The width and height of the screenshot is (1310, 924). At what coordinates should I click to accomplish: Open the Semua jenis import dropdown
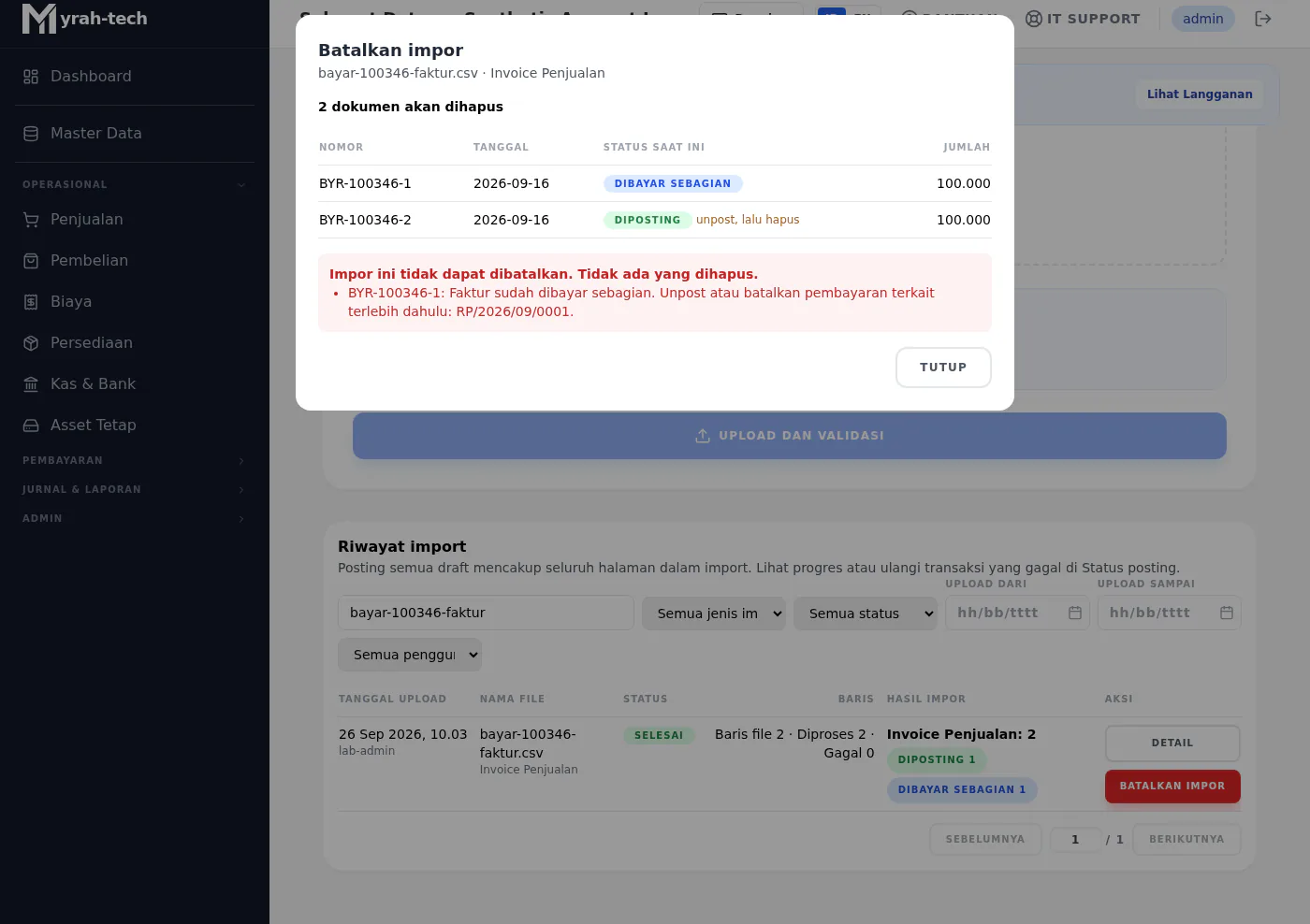[x=713, y=614]
